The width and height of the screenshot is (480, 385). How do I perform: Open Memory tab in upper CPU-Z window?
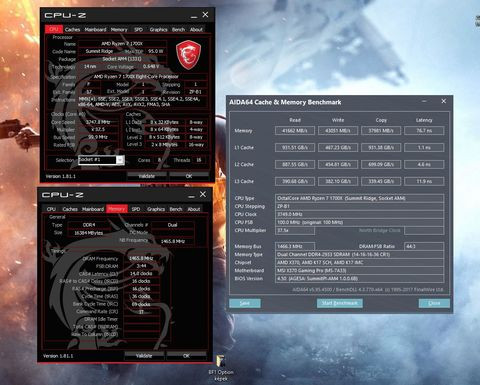click(119, 29)
